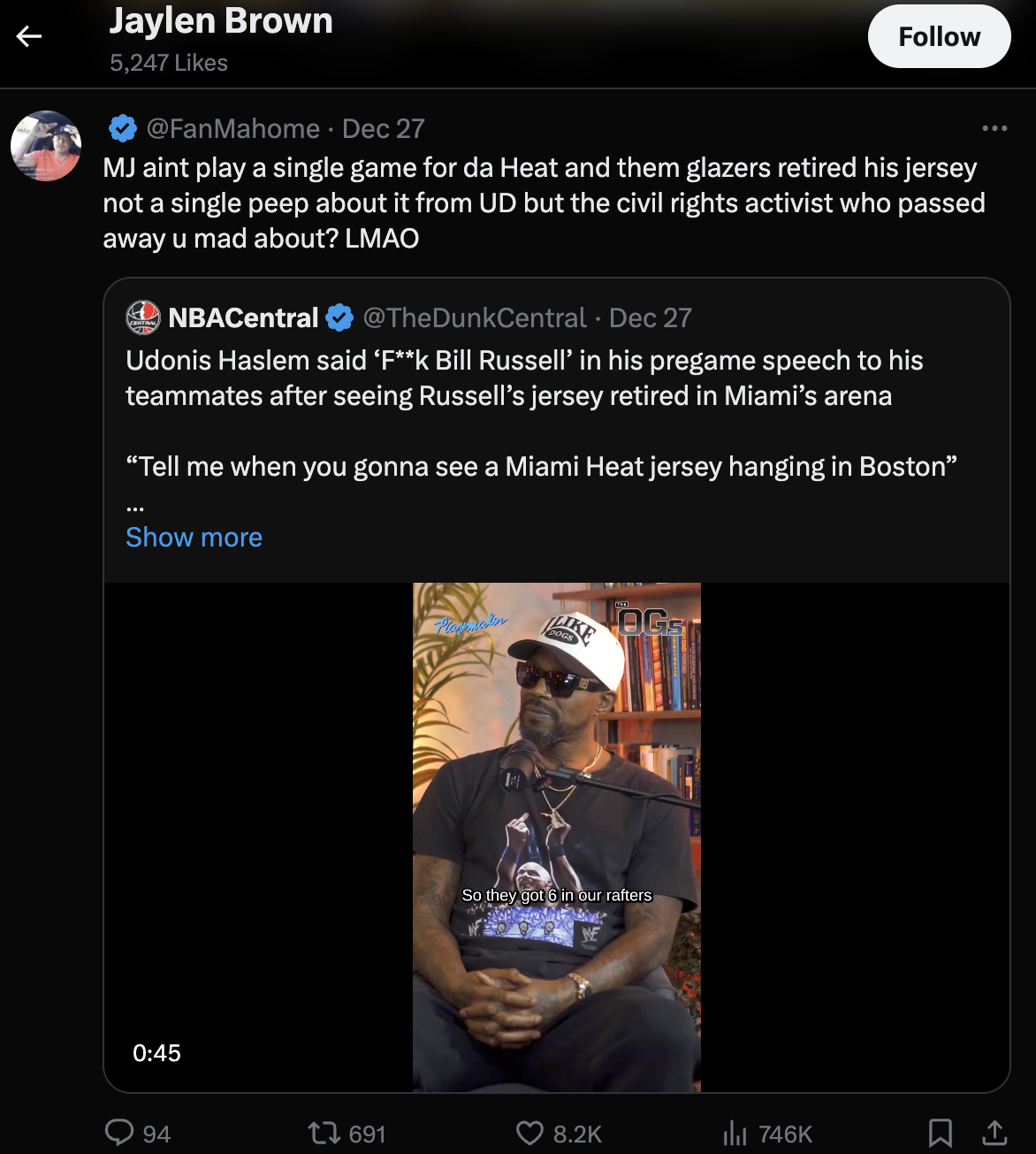
Task: Click the share icon on the tweet
Action: click(990, 1134)
